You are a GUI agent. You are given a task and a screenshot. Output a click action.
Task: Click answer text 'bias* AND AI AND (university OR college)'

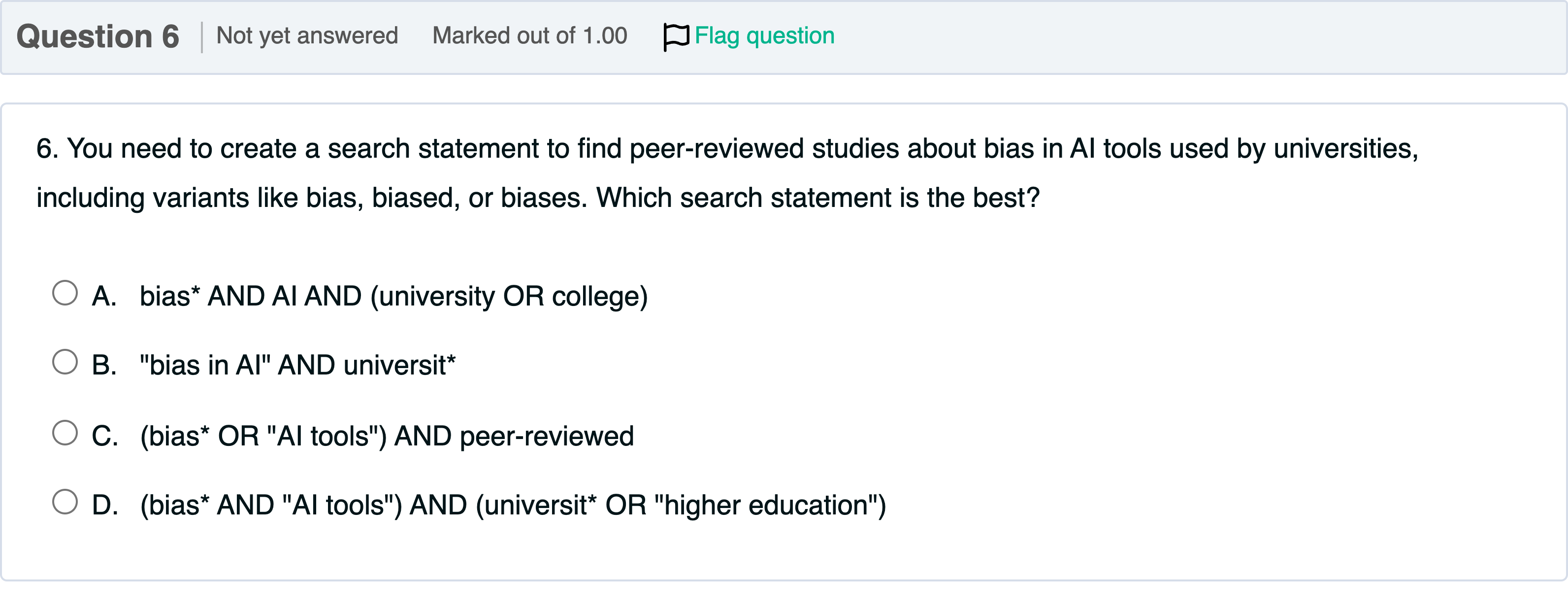(x=393, y=297)
